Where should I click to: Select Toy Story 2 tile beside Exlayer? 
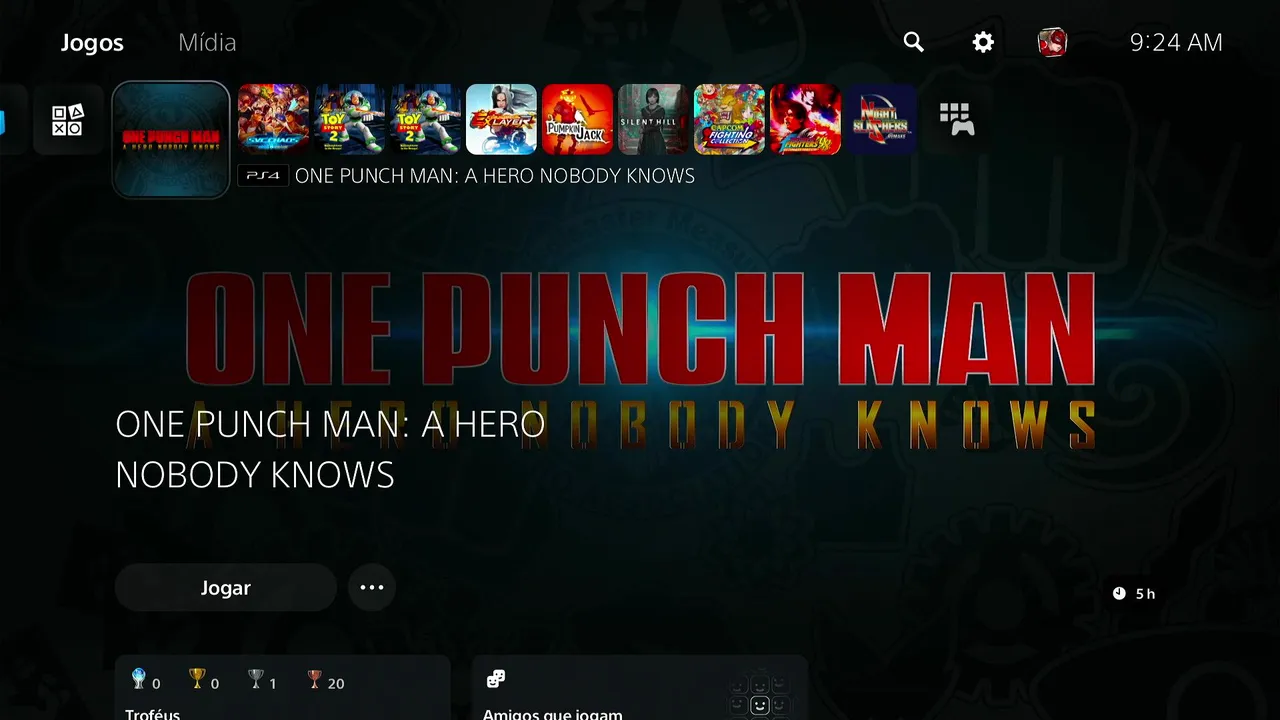[x=425, y=119]
